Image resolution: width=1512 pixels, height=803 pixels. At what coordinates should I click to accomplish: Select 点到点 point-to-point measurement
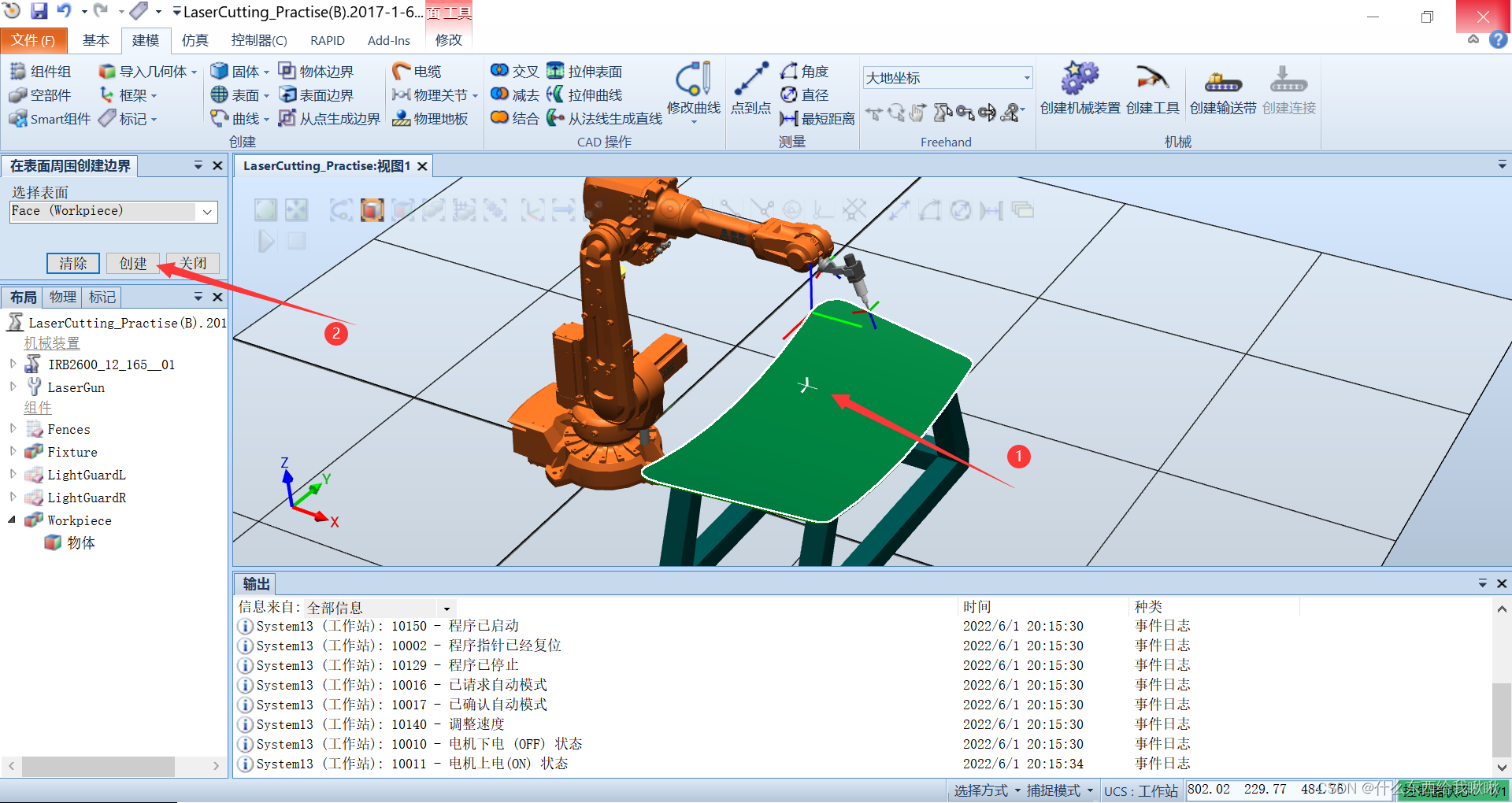[750, 89]
